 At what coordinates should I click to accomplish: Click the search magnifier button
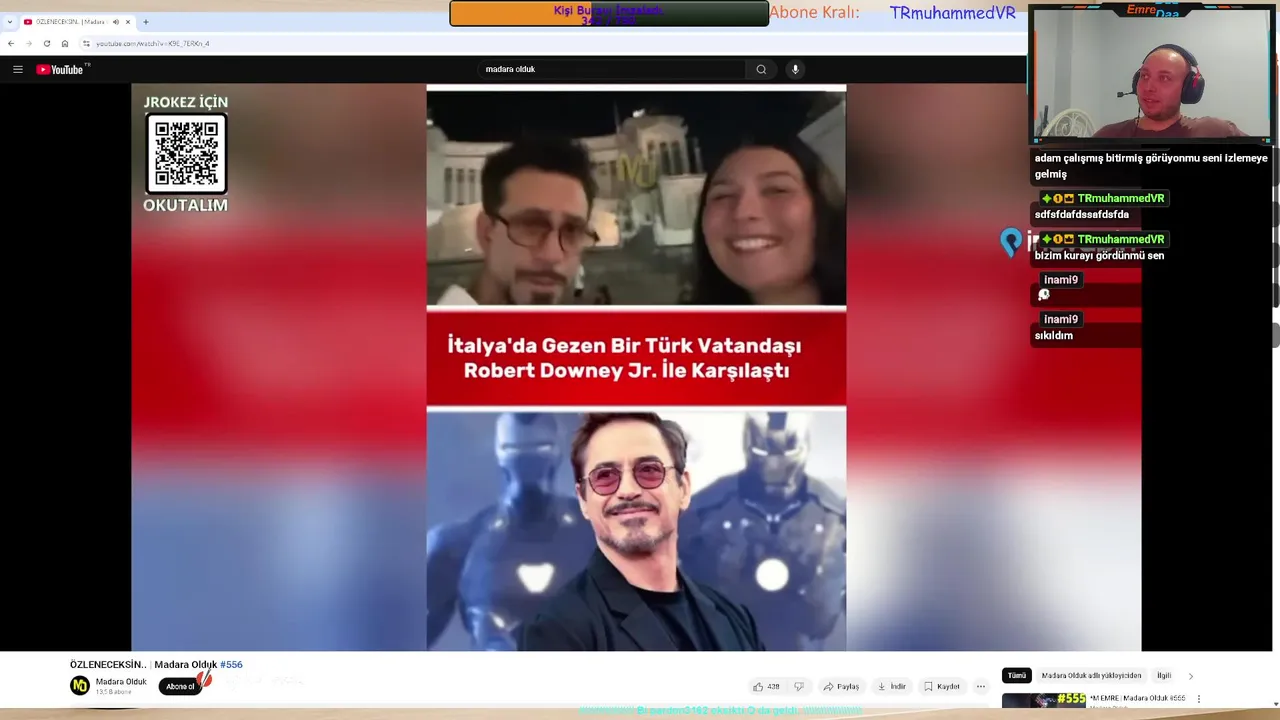tap(761, 69)
